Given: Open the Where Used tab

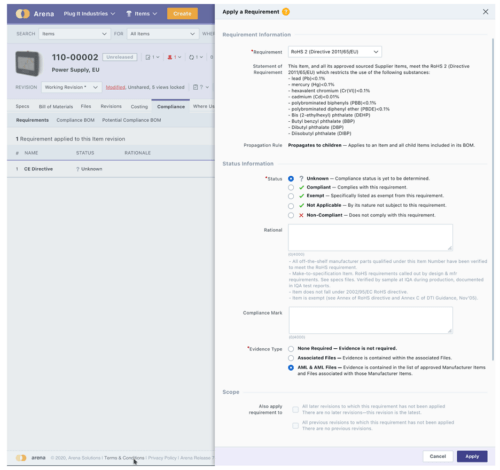Looking at the screenshot, I should (x=203, y=106).
